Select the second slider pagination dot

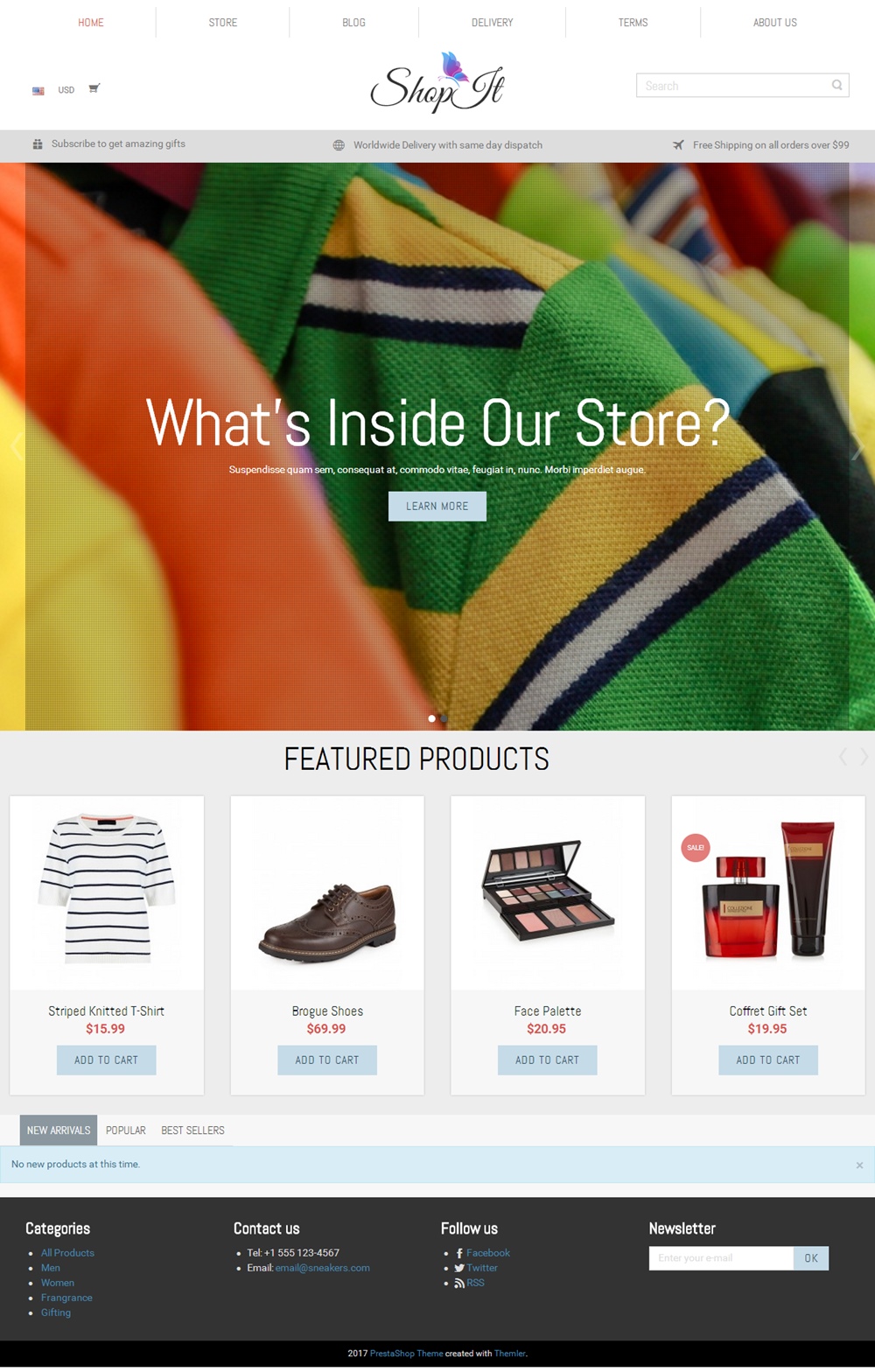(444, 718)
